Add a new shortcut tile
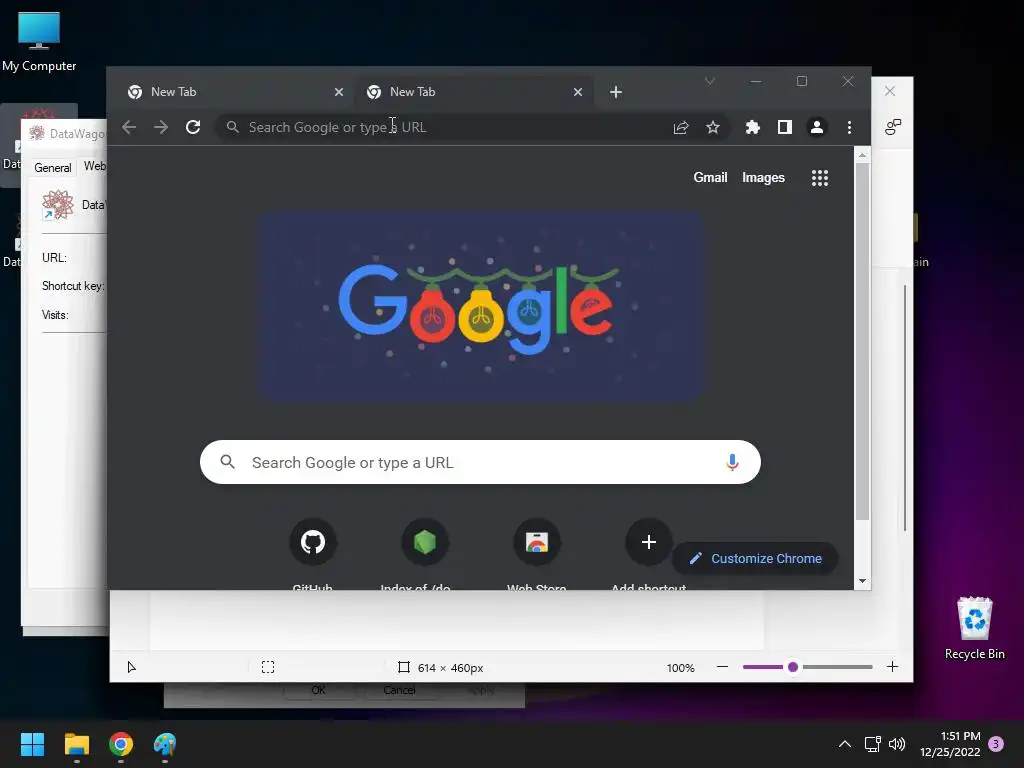Image resolution: width=1024 pixels, height=768 pixels. pos(648,542)
